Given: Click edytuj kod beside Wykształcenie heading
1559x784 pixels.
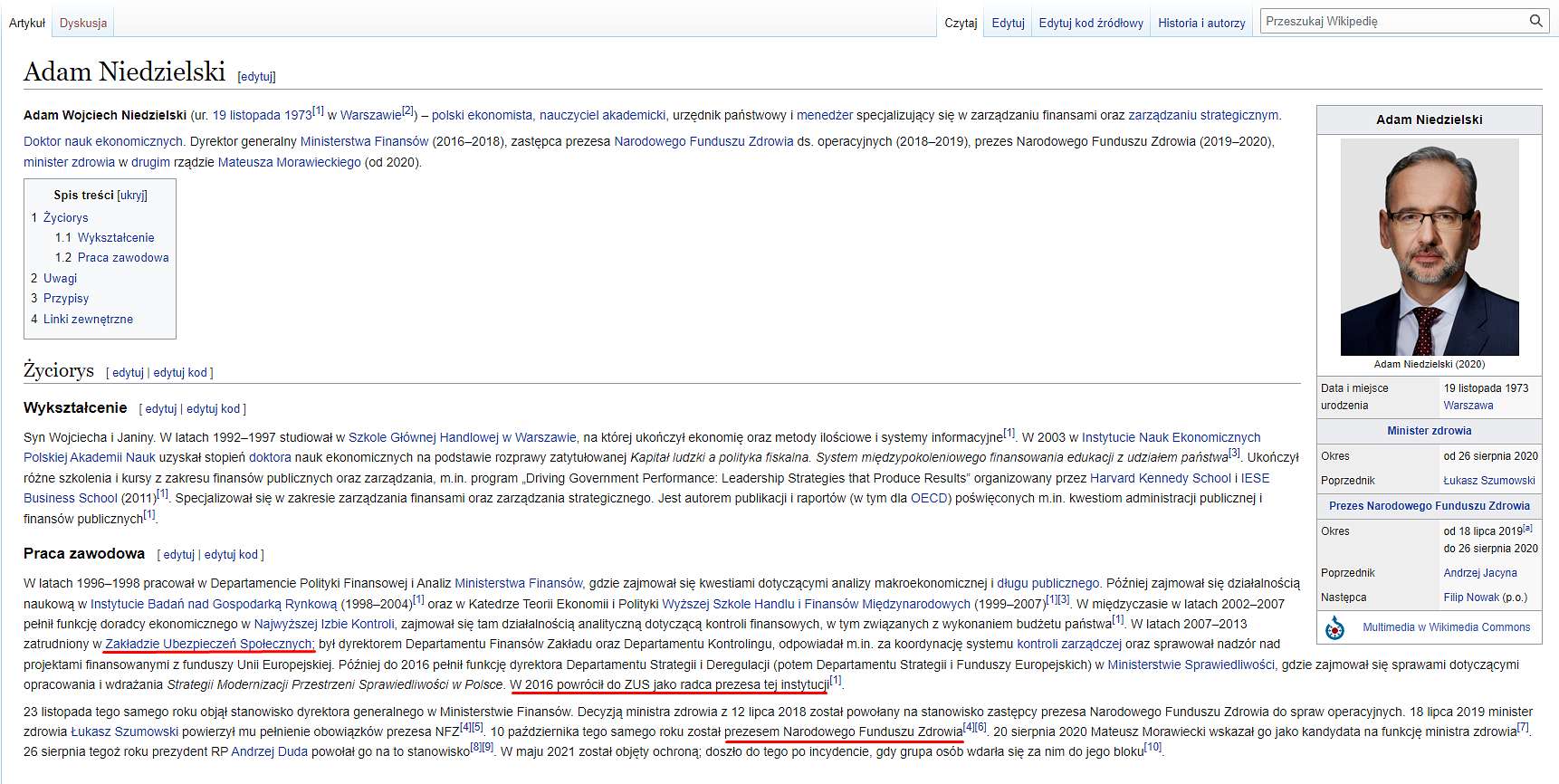Looking at the screenshot, I should click(x=213, y=409).
